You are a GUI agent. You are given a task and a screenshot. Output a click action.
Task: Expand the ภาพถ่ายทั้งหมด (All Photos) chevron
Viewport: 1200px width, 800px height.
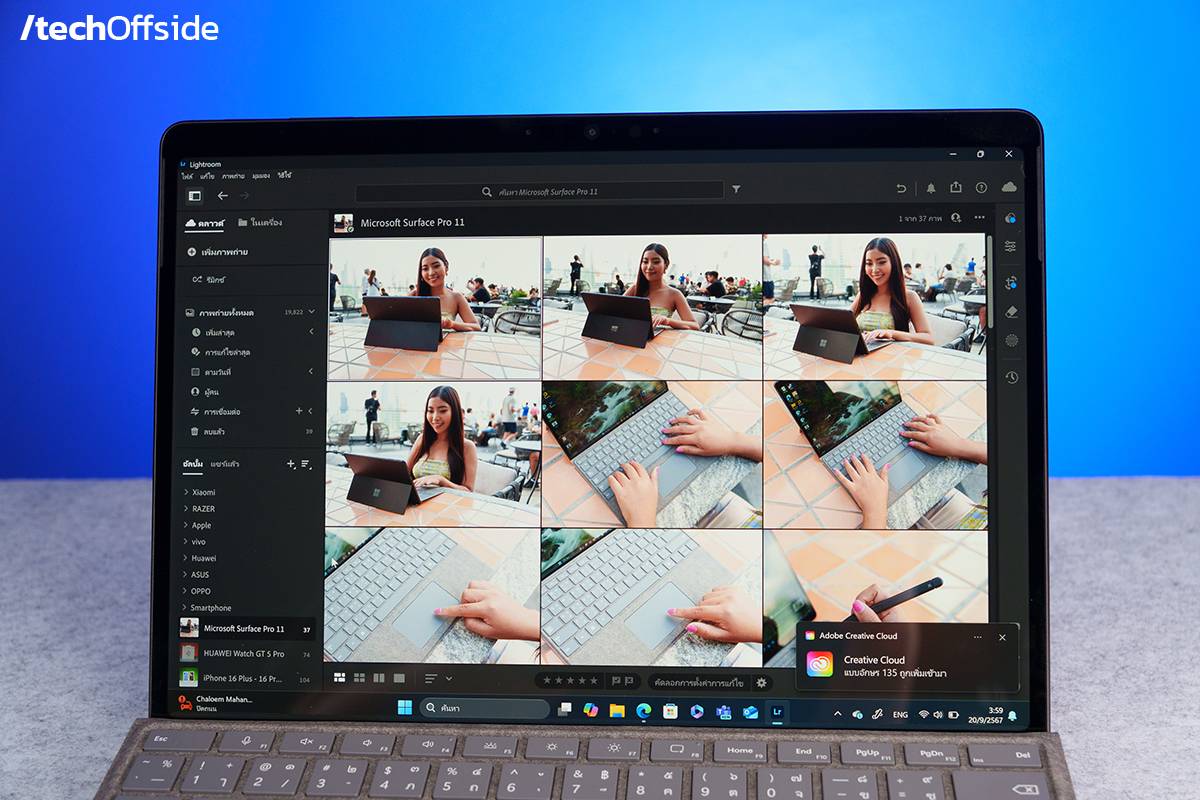click(311, 312)
